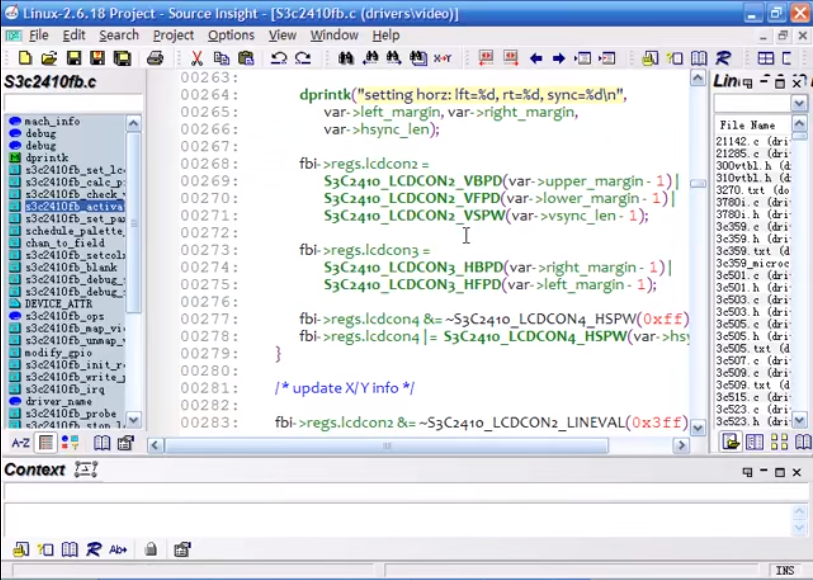Click the tile windows grid icon

click(x=765, y=58)
